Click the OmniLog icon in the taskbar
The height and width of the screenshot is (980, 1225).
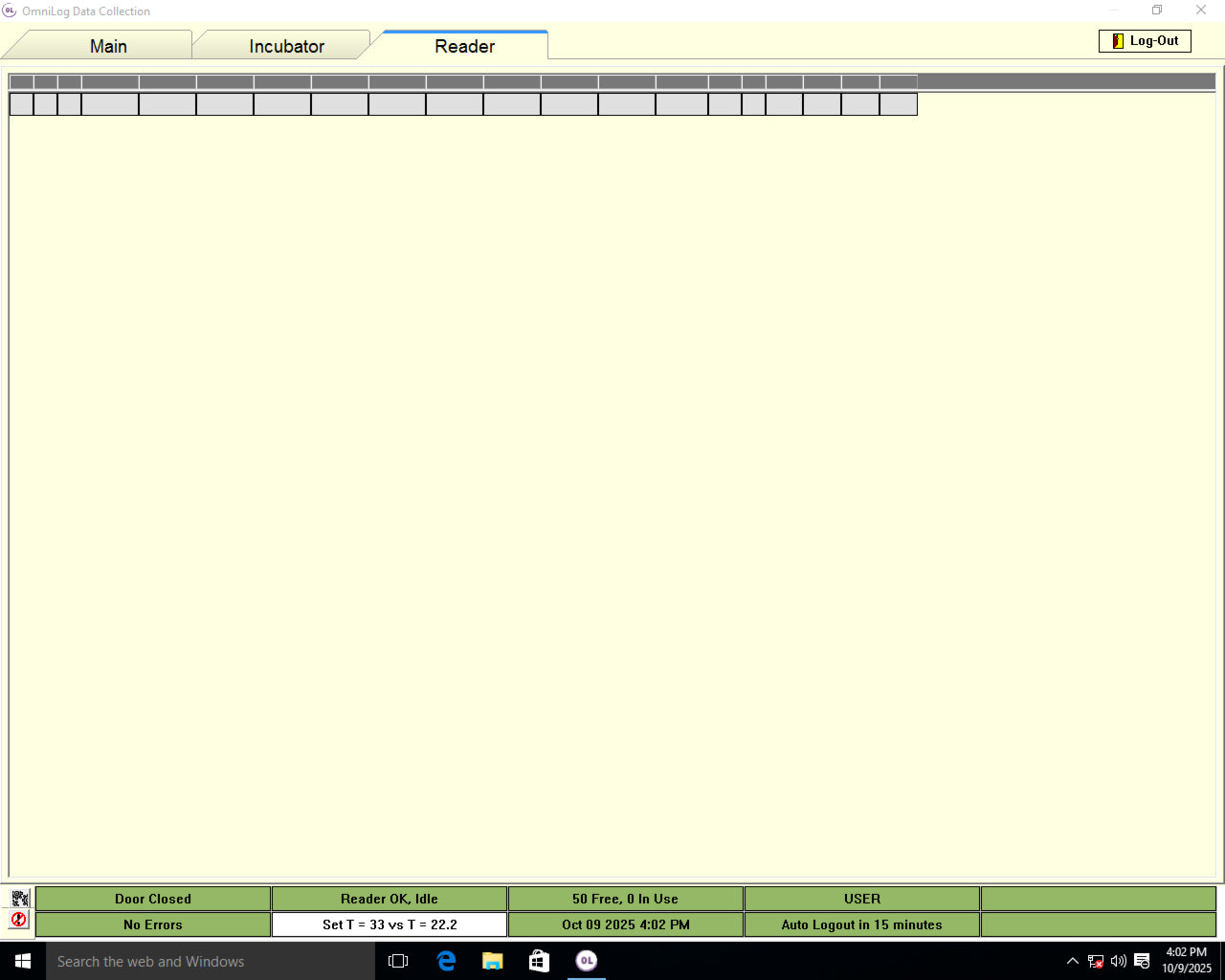click(587, 961)
